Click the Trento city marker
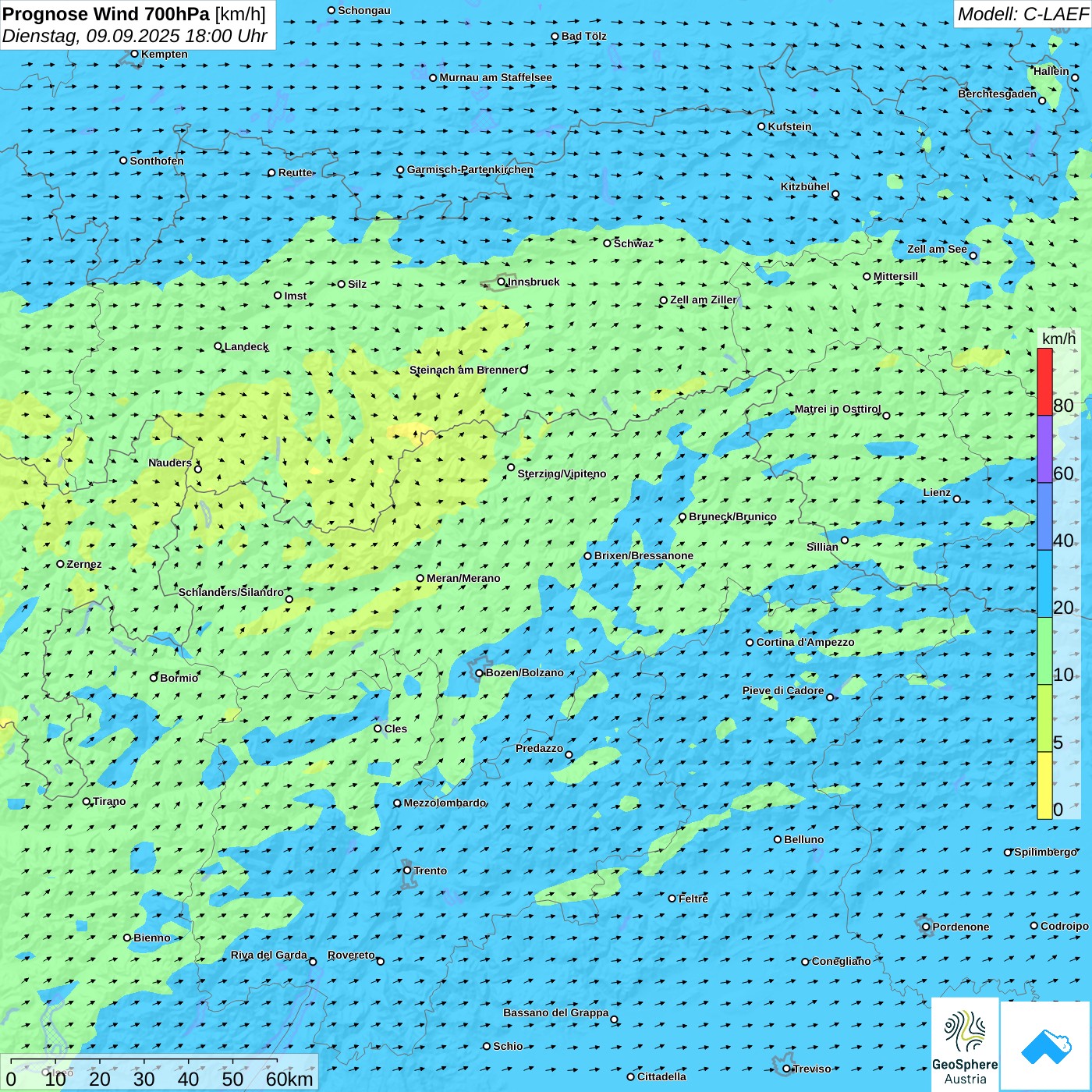Viewport: 1092px width, 1092px height. coord(407,870)
